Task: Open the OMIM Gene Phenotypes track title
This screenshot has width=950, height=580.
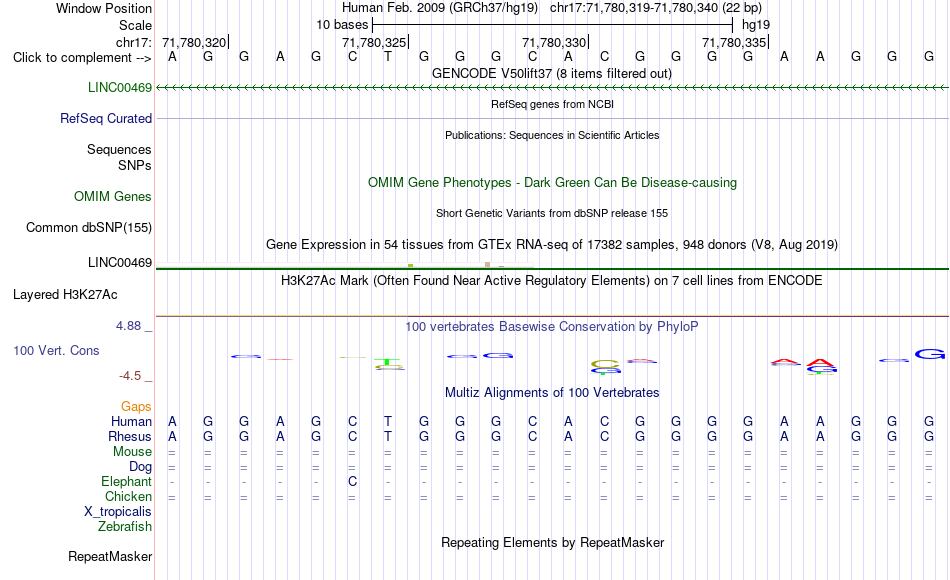Action: (x=553, y=182)
